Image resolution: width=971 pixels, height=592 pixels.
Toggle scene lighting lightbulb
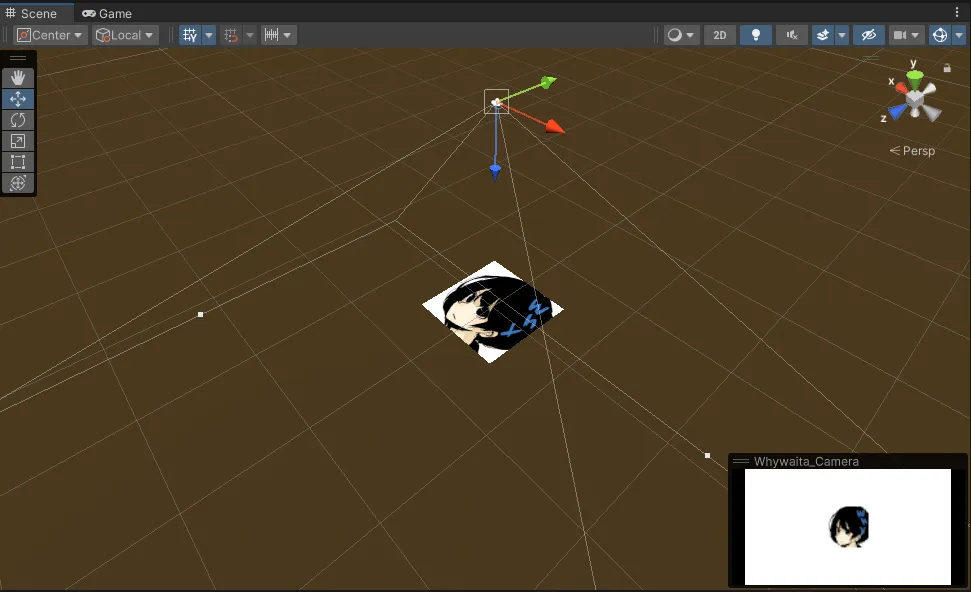click(x=755, y=35)
